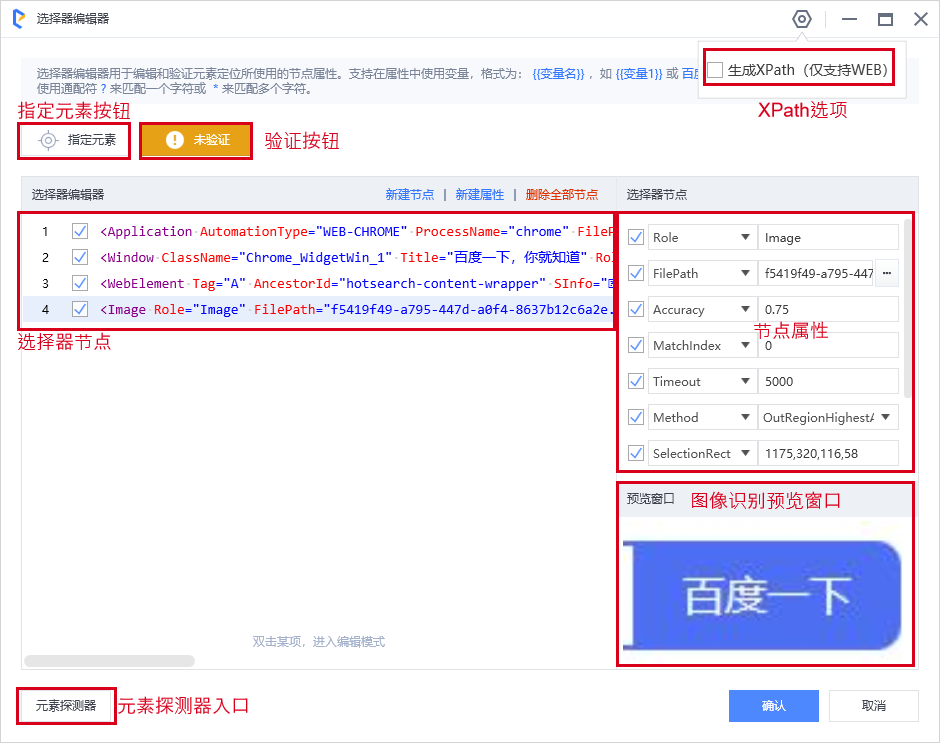Viewport: 940px width, 743px height.
Task: Maximize the selector editor window
Action: coord(885,19)
